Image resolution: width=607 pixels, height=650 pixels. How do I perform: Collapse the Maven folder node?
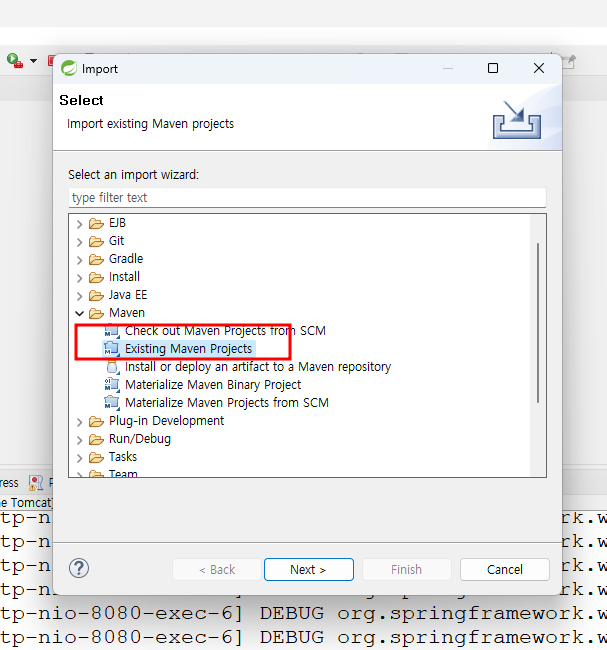(x=80, y=313)
